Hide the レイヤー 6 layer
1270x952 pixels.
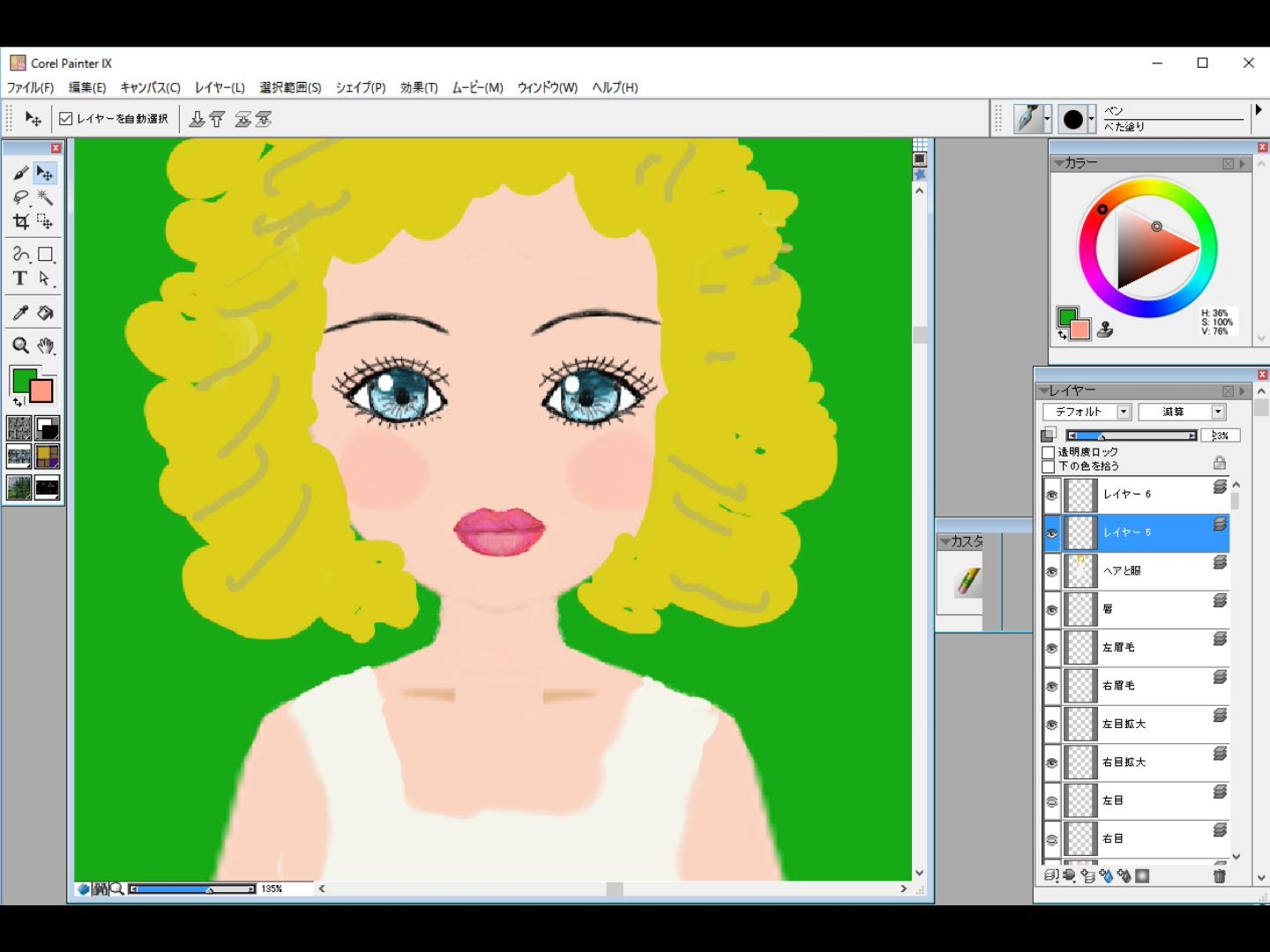click(x=1051, y=495)
